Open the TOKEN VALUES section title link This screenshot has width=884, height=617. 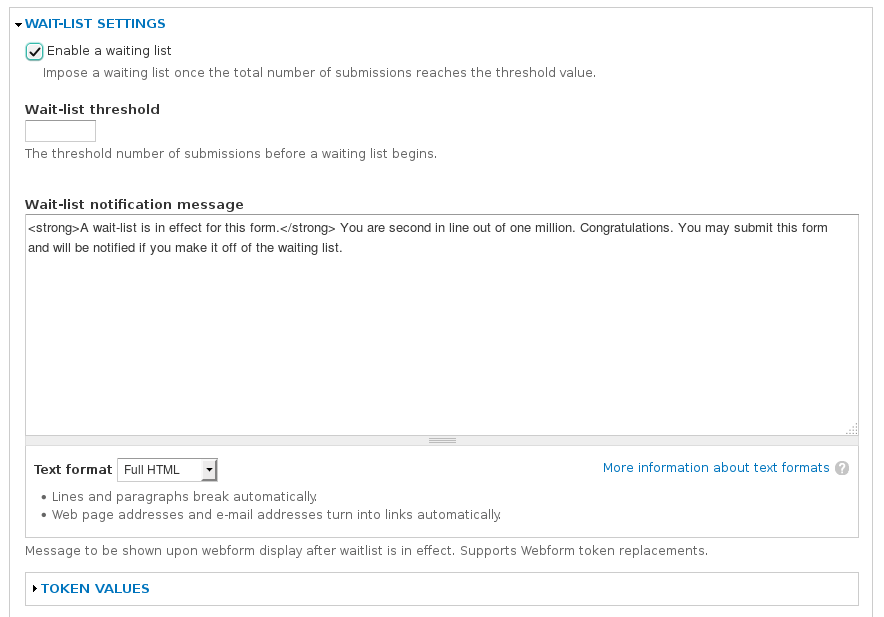click(95, 589)
